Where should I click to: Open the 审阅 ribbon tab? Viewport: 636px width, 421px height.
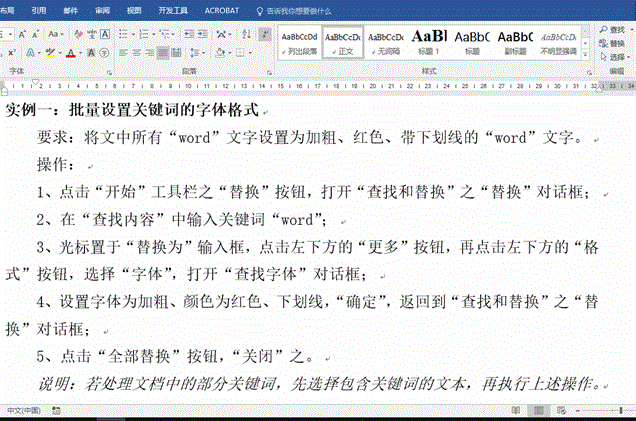102,10
